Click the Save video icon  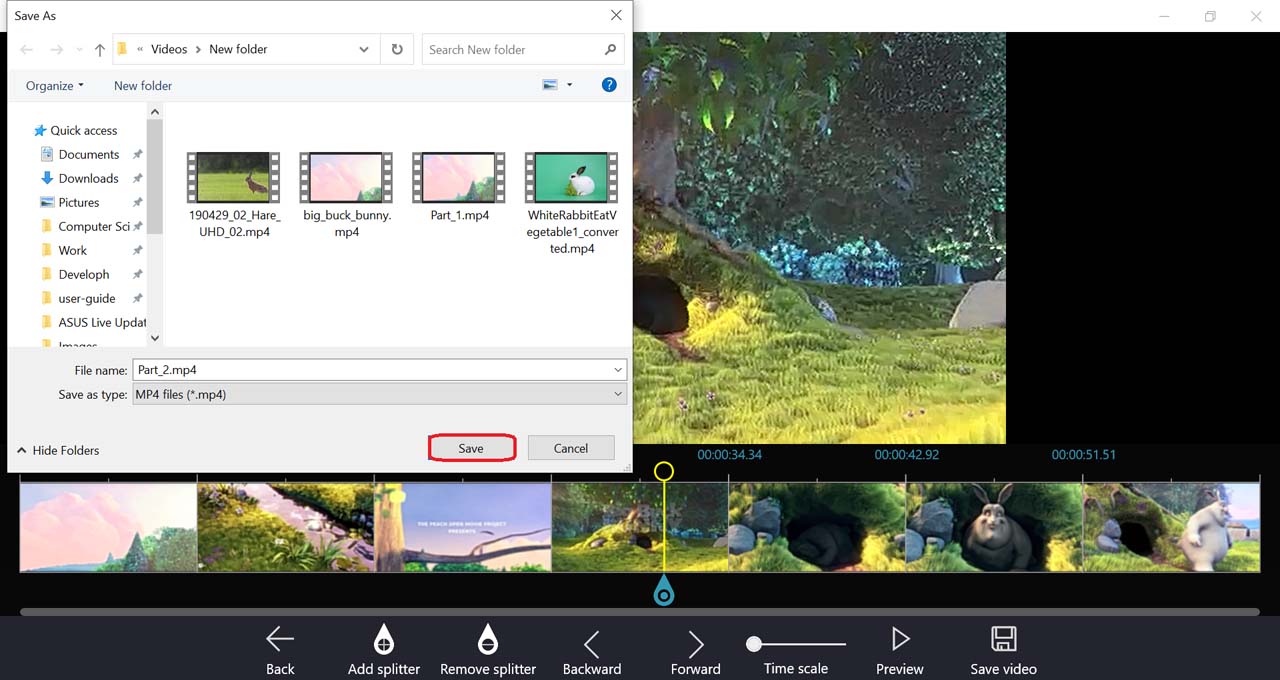coord(1003,640)
